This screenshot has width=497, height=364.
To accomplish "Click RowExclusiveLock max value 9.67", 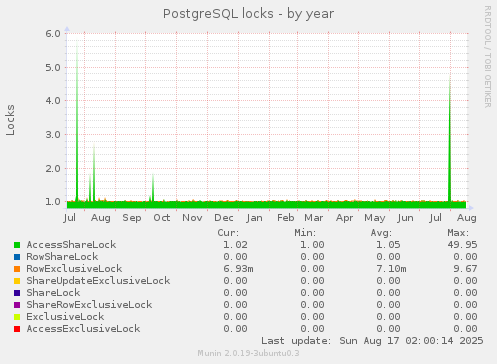I will pos(465,269).
